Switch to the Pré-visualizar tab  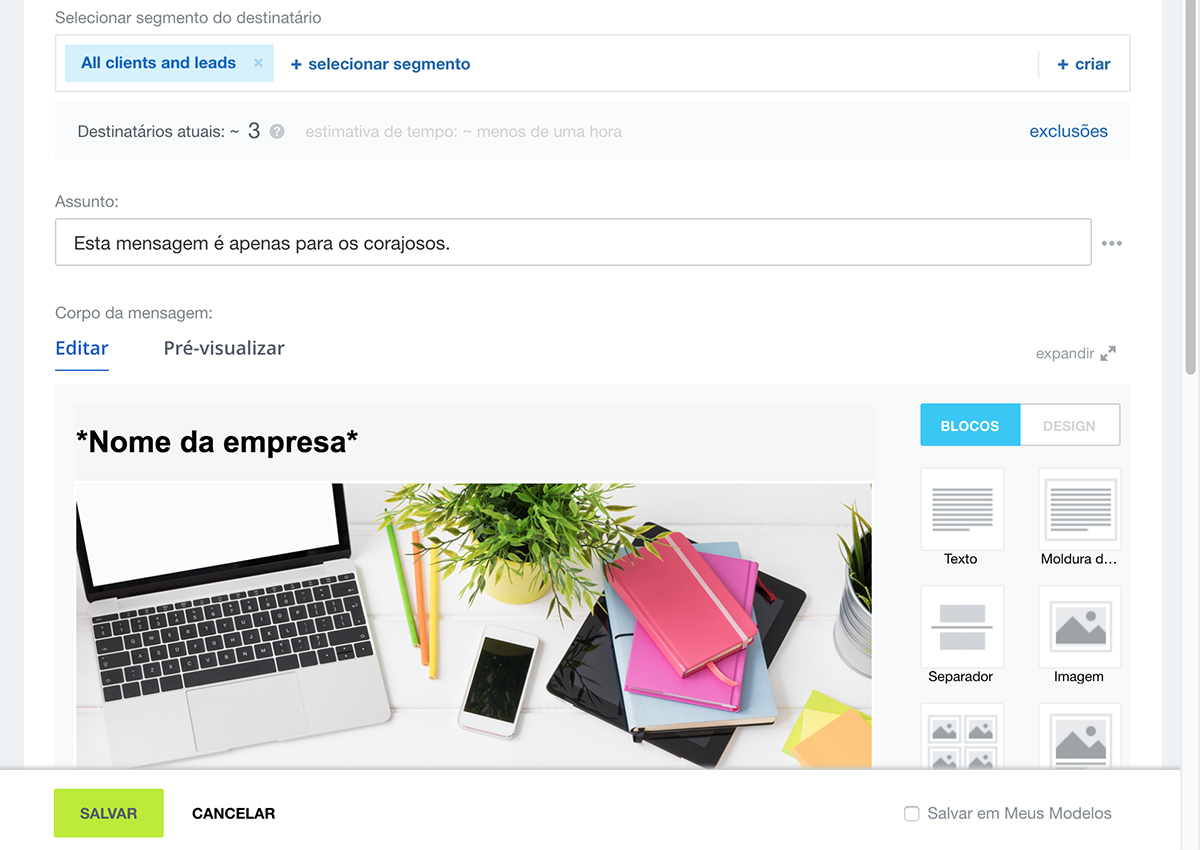[x=224, y=349]
